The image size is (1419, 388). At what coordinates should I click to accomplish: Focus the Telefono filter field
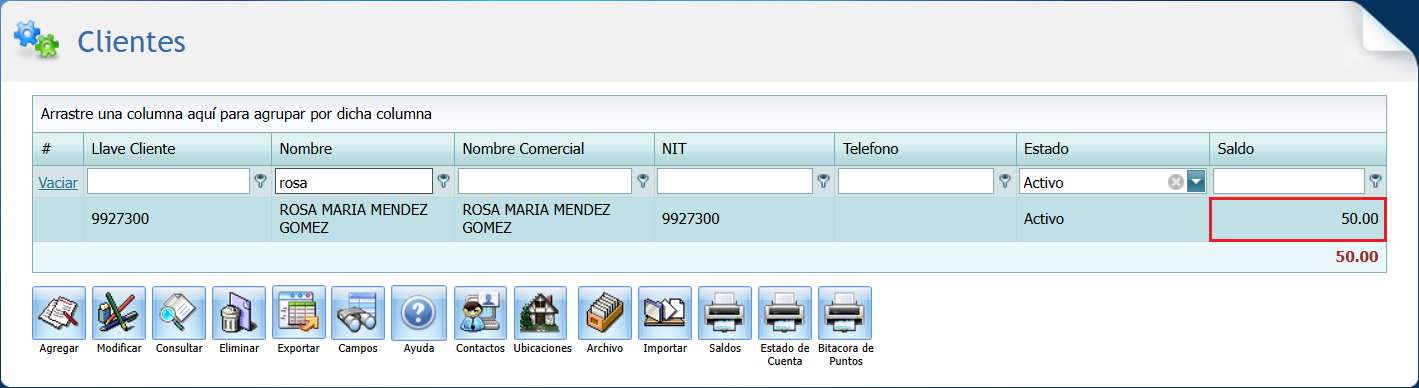[915, 181]
